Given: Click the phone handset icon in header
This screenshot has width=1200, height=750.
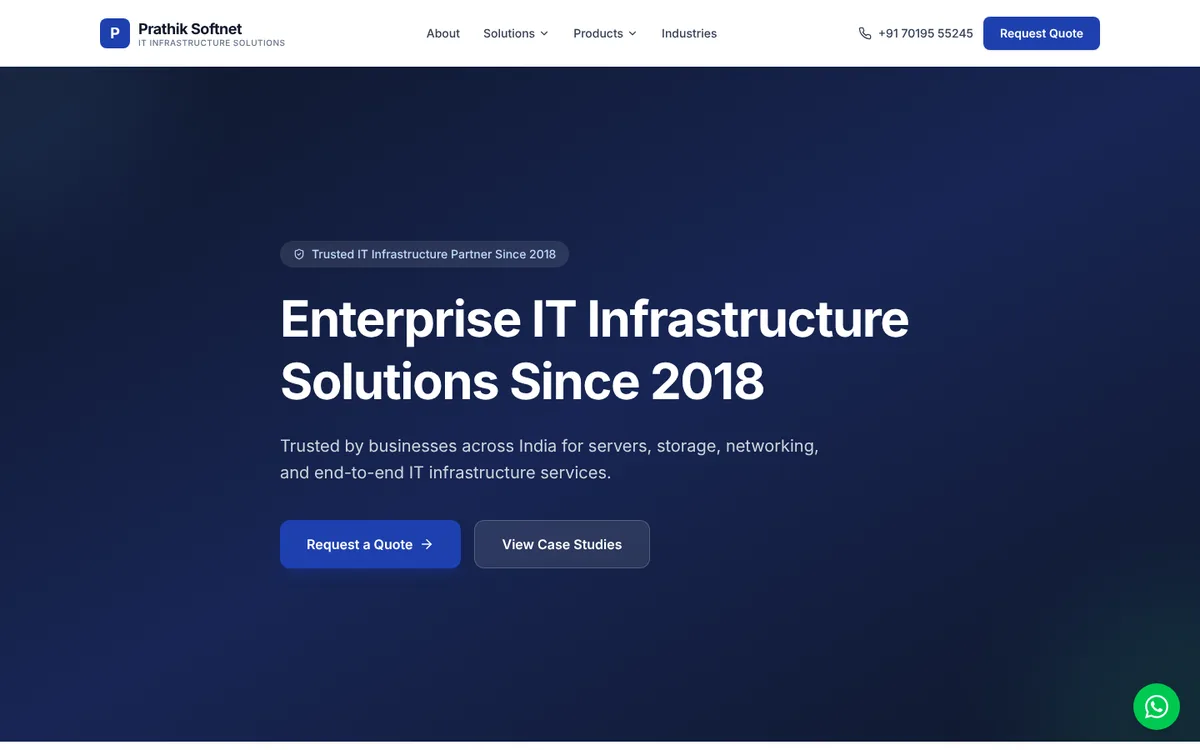Looking at the screenshot, I should (865, 33).
